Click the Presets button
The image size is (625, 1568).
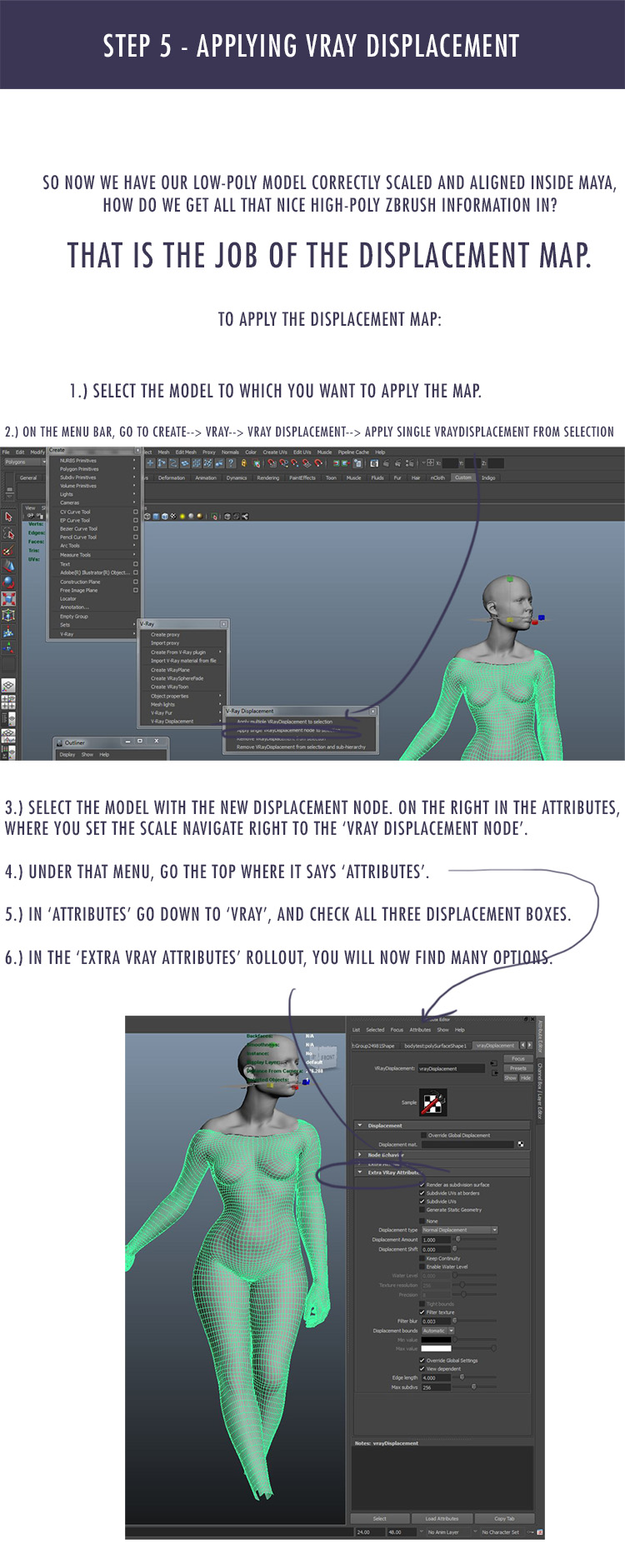point(518,1068)
